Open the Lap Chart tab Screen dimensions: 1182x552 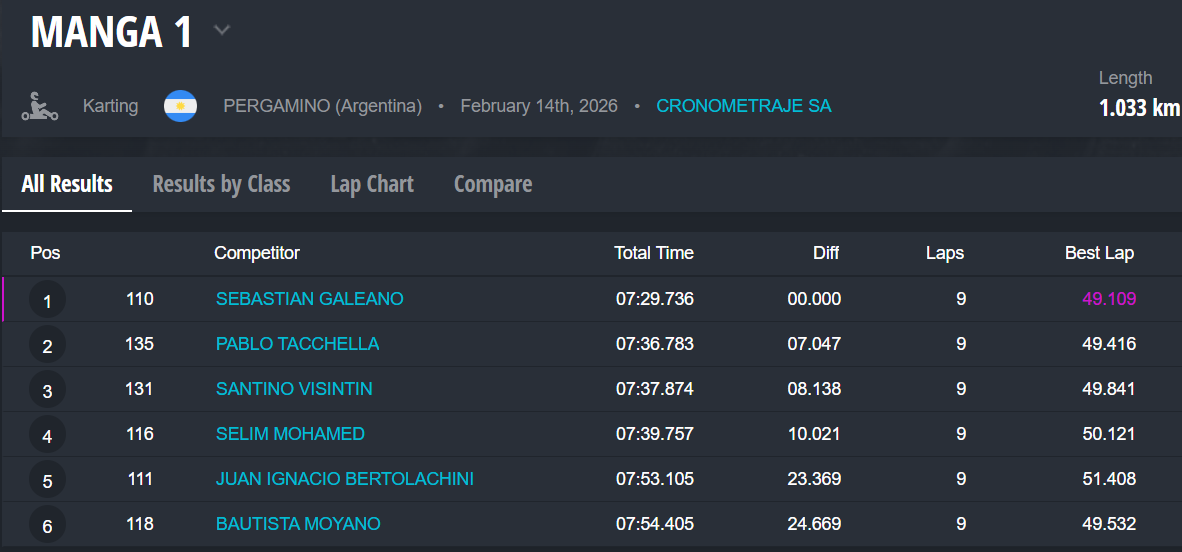tap(372, 184)
